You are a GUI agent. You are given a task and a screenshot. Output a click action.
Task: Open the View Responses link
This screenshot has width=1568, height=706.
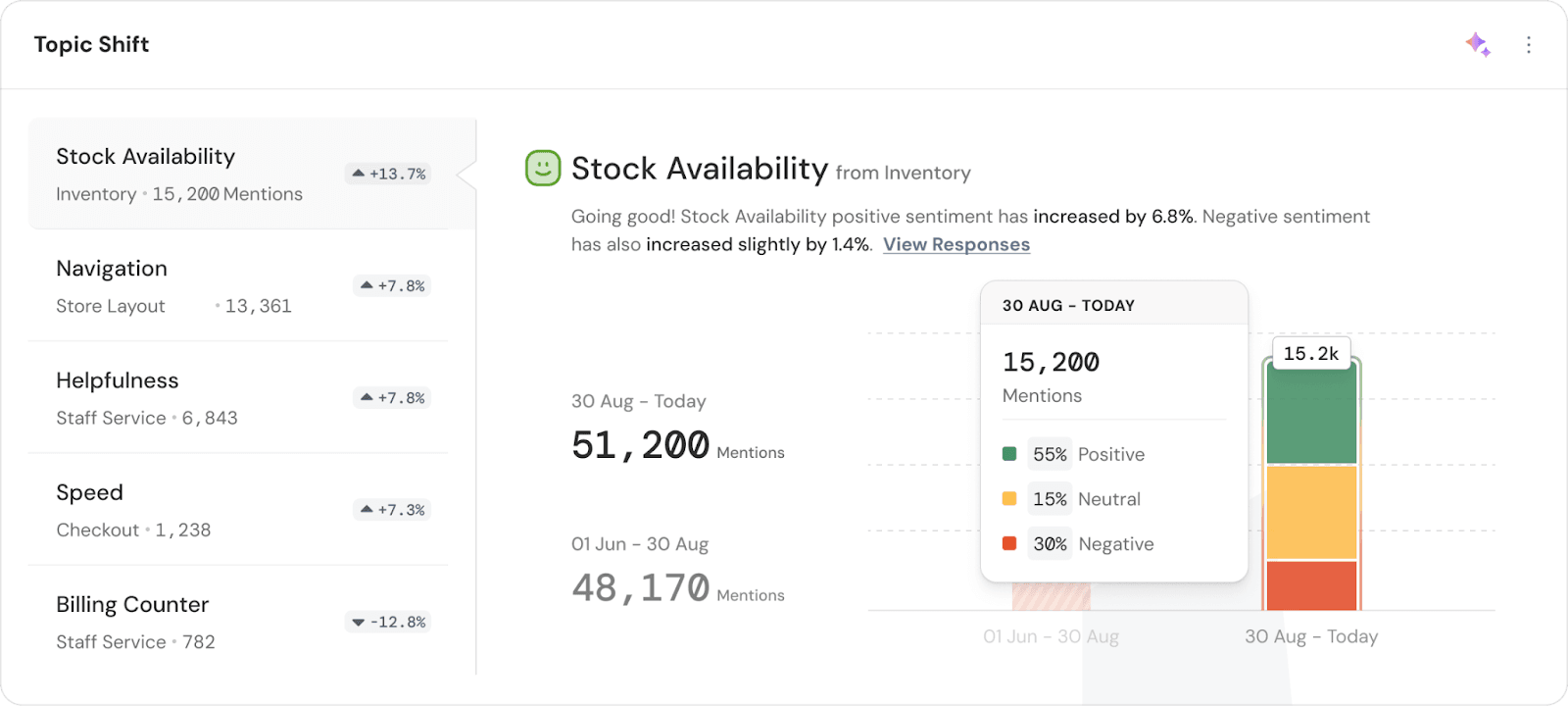(955, 244)
